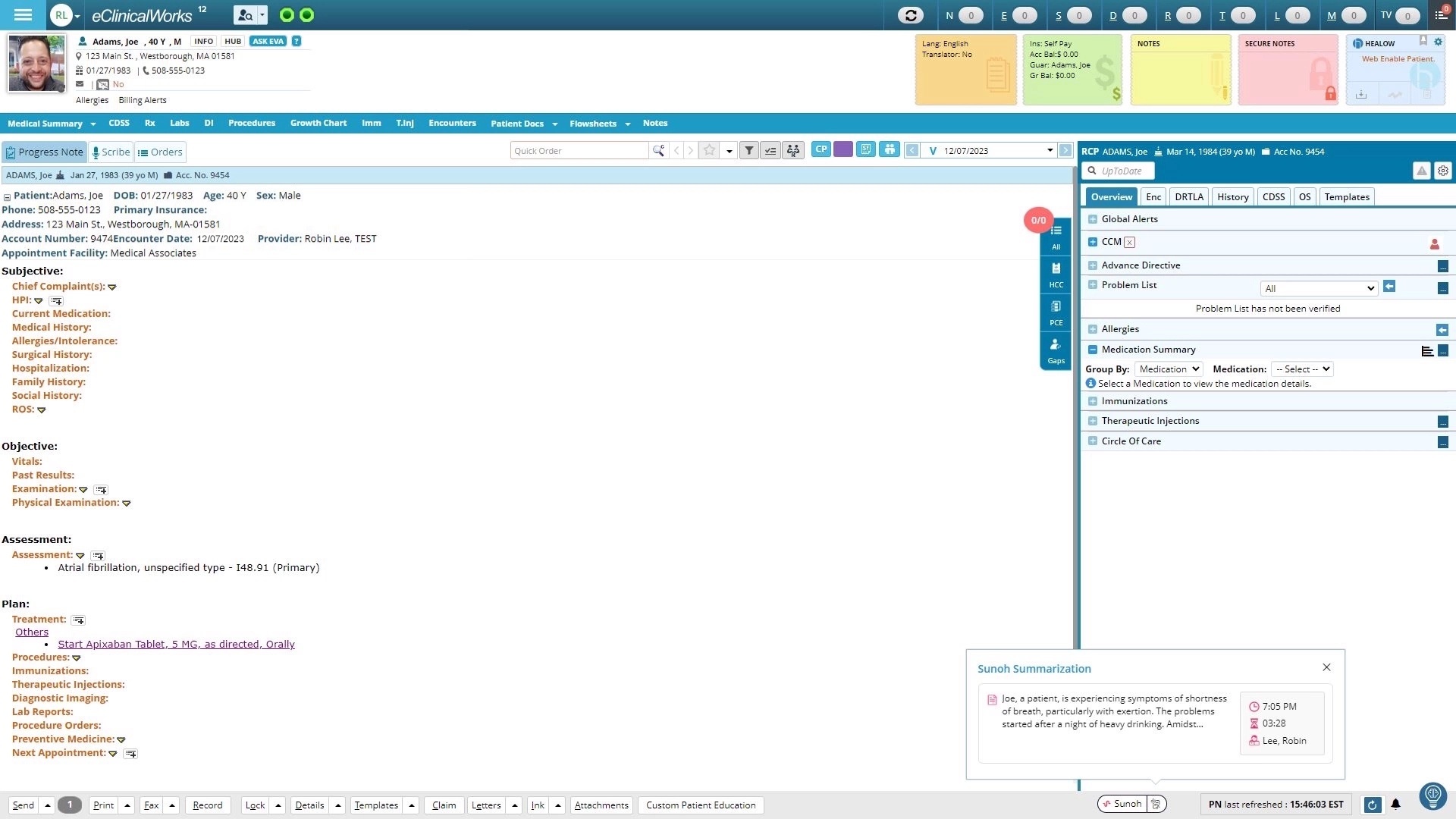This screenshot has height=819, width=1456.
Task: Click the CP toolbar icon
Action: click(821, 149)
